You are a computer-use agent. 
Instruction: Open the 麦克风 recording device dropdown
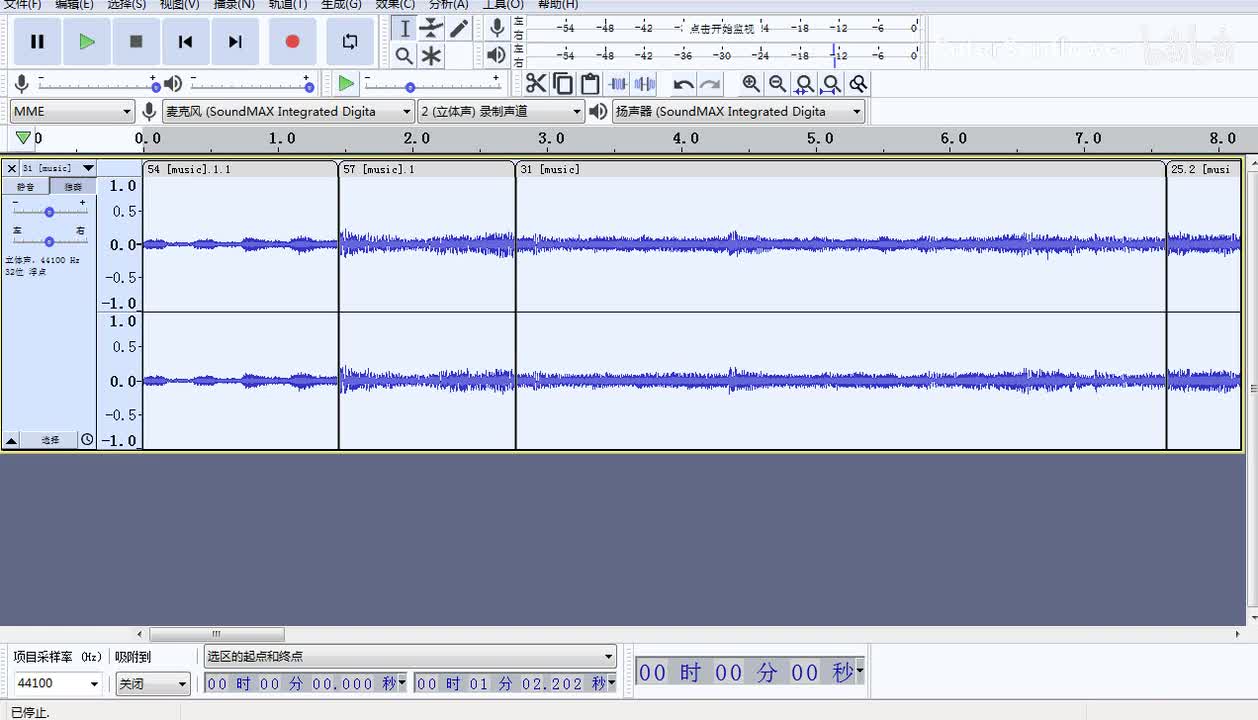click(288, 111)
